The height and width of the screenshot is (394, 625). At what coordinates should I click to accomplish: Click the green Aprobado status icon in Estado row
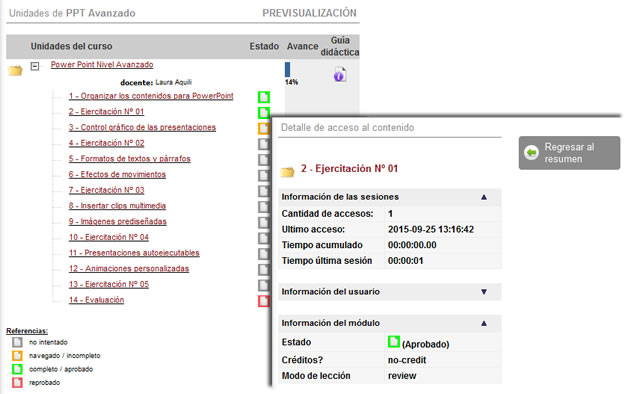(393, 342)
